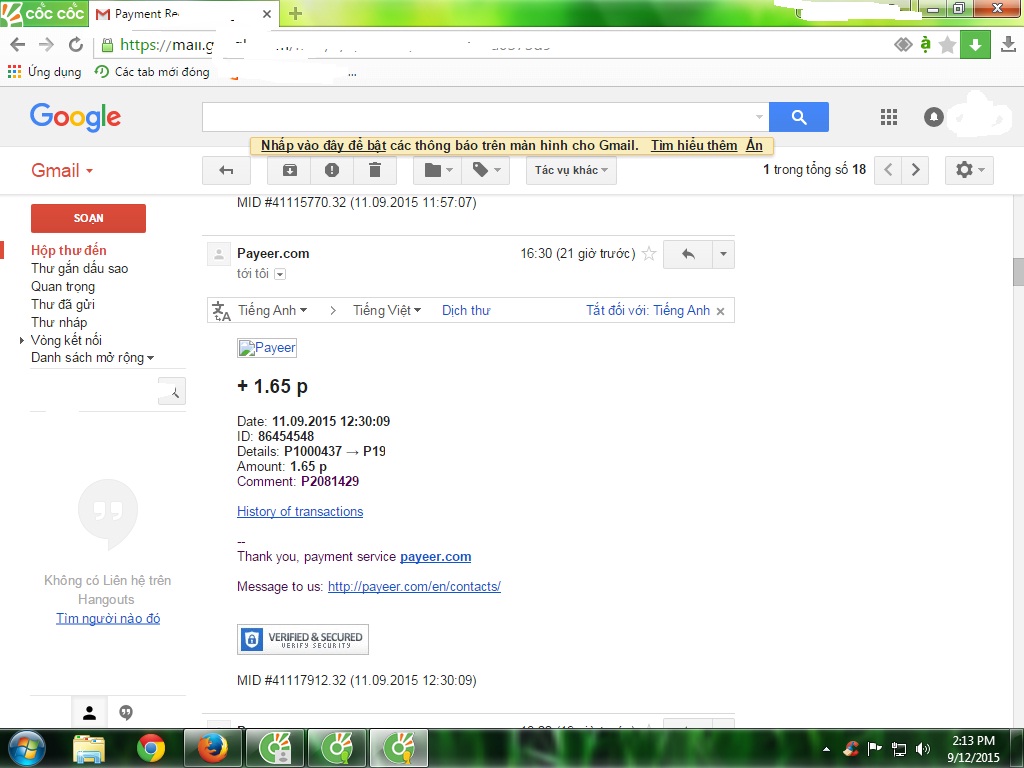Open Thư gắn dấu sao folder
The height and width of the screenshot is (768, 1024).
coord(80,268)
